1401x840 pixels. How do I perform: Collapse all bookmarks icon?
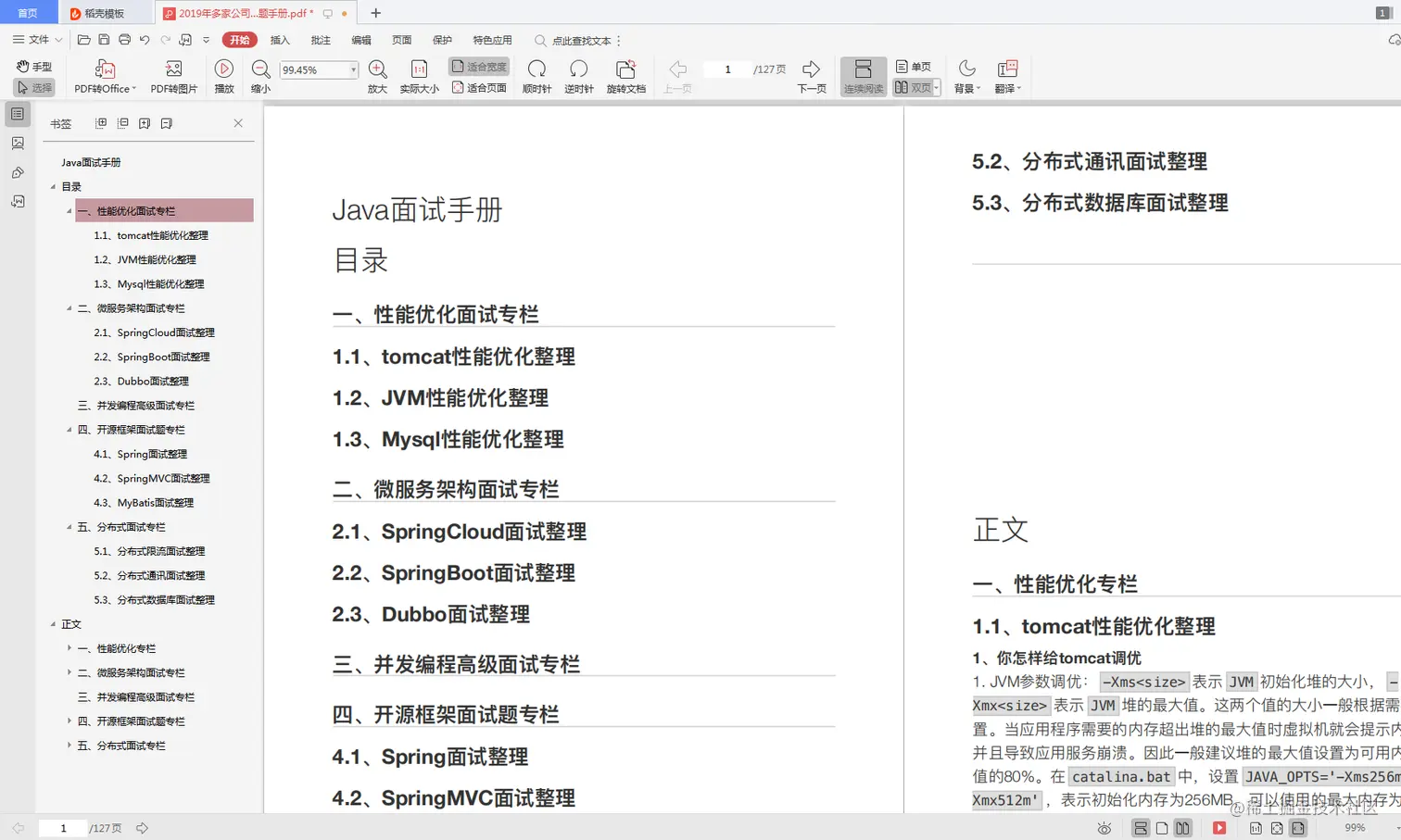click(x=122, y=123)
